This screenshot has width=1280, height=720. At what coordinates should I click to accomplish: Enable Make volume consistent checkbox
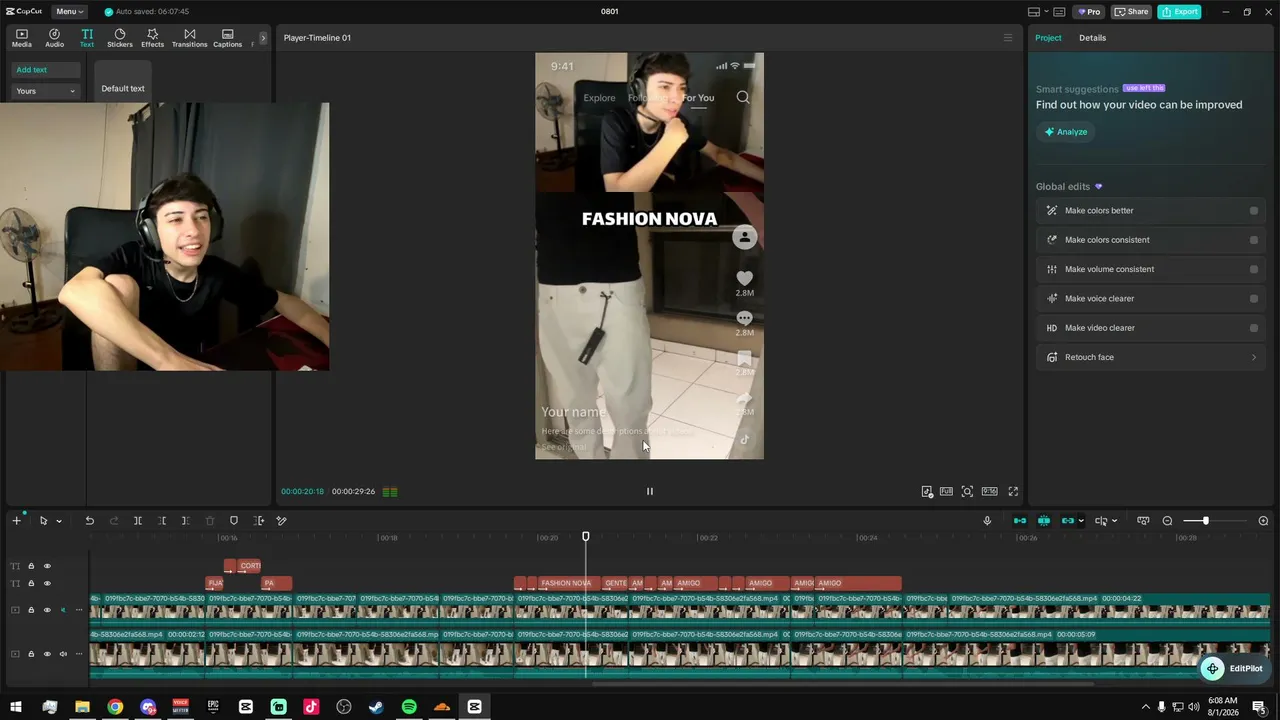pyautogui.click(x=1254, y=269)
